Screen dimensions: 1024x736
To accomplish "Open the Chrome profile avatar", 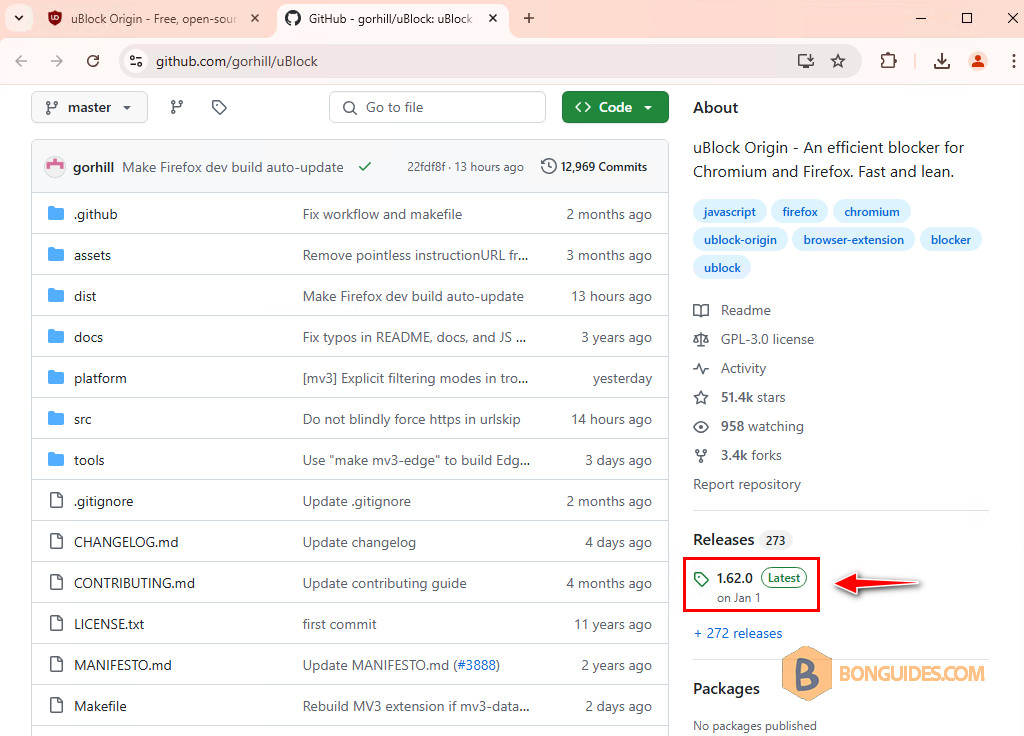I will pyautogui.click(x=978, y=61).
